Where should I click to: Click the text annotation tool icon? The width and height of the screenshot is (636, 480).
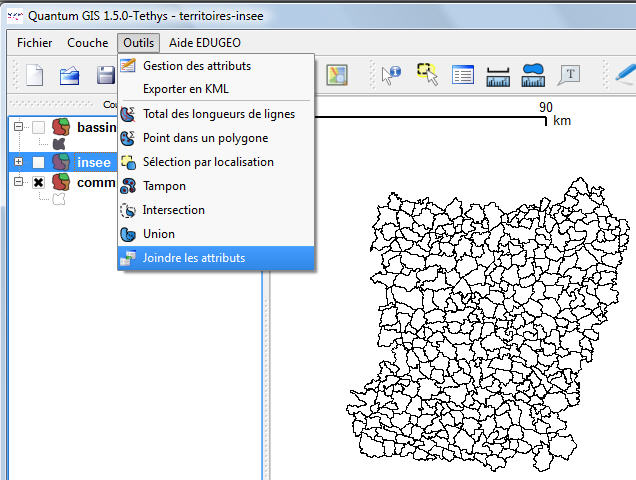coord(570,75)
